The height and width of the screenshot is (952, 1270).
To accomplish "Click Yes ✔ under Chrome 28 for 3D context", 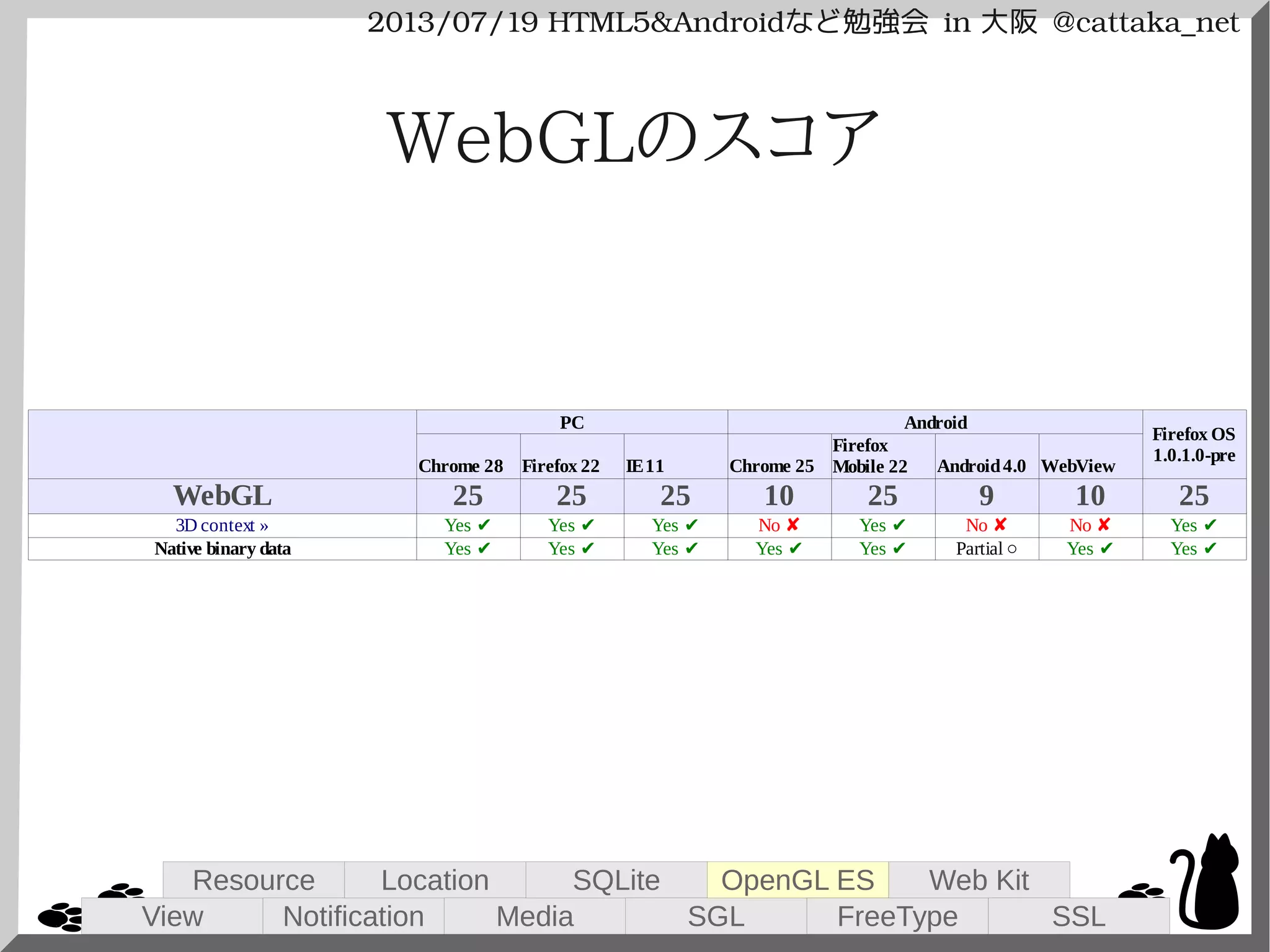I will click(x=468, y=525).
